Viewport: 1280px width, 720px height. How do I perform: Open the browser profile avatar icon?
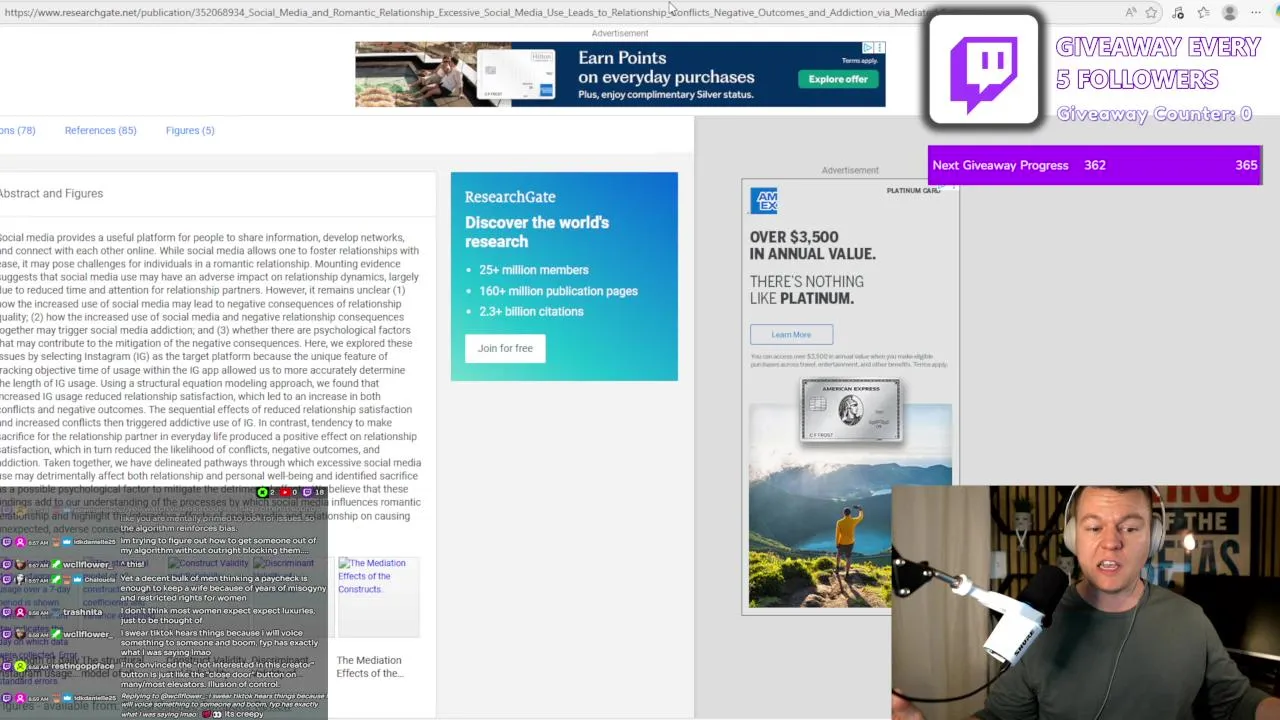1230,12
